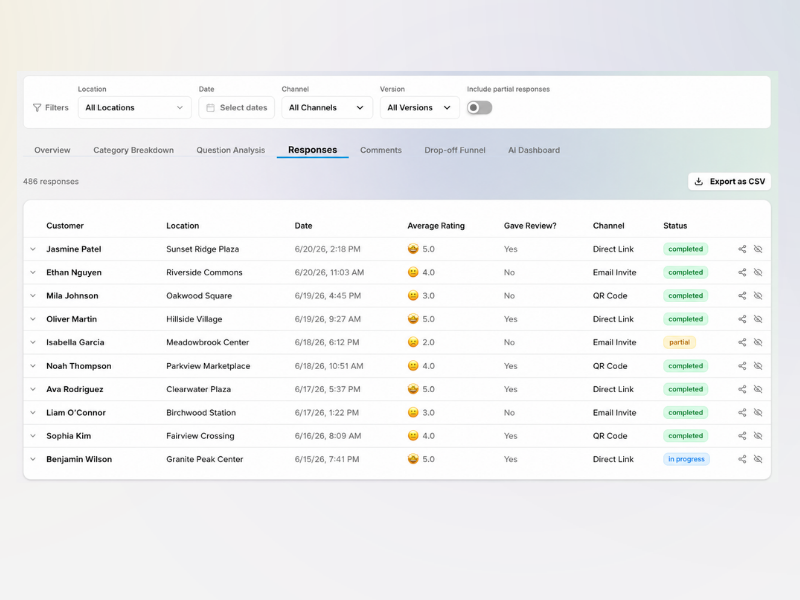Open the Category Breakdown tab
Screen dimensions: 800x600
(x=134, y=150)
